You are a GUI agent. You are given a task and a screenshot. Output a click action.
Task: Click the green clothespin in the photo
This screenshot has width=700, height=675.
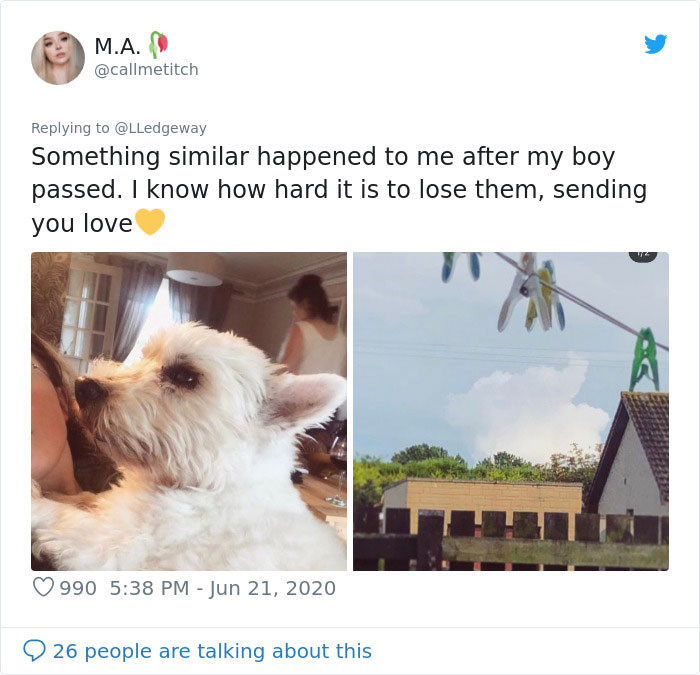tap(643, 358)
